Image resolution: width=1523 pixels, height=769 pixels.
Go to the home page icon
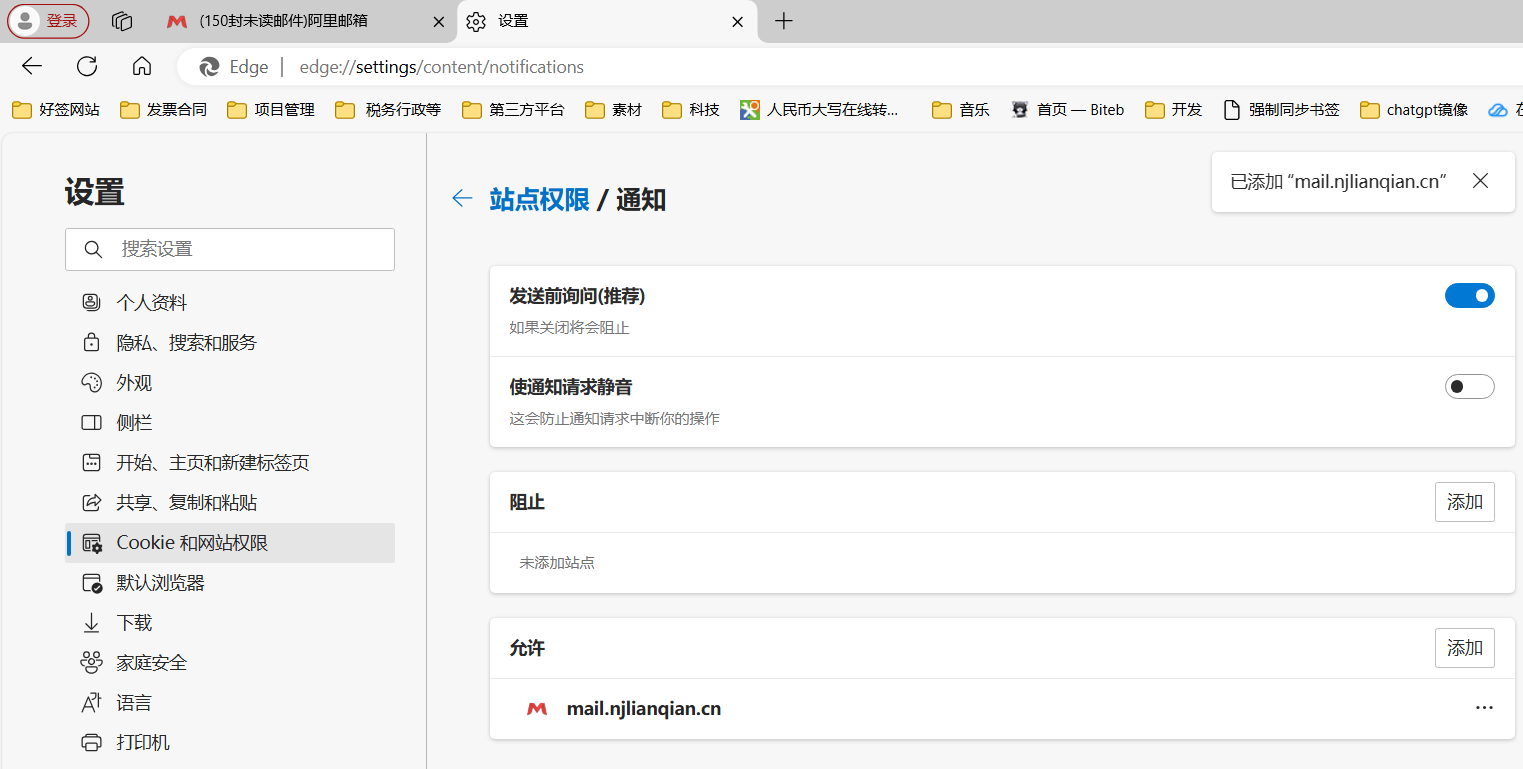point(142,66)
